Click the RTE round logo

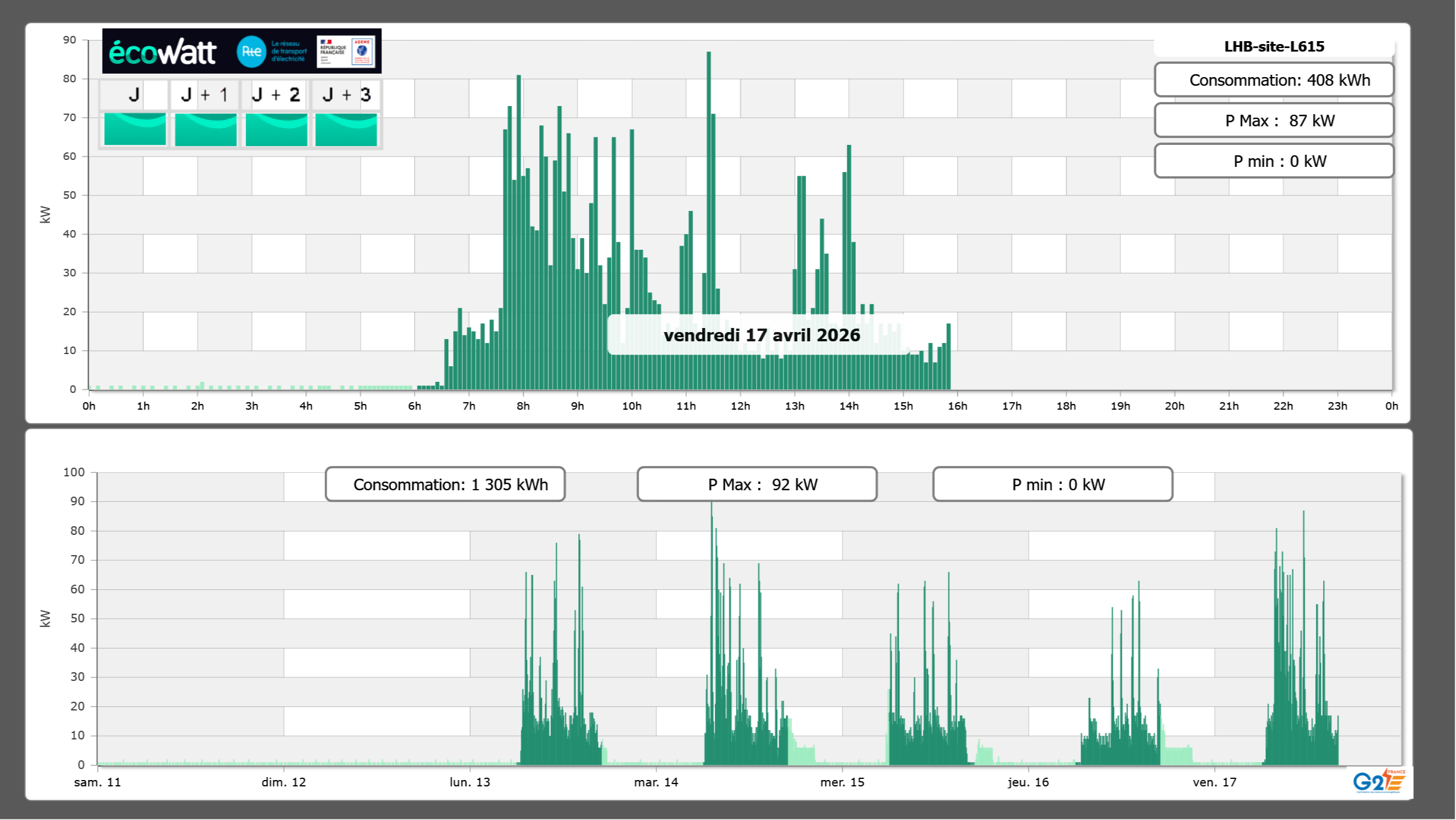(251, 52)
